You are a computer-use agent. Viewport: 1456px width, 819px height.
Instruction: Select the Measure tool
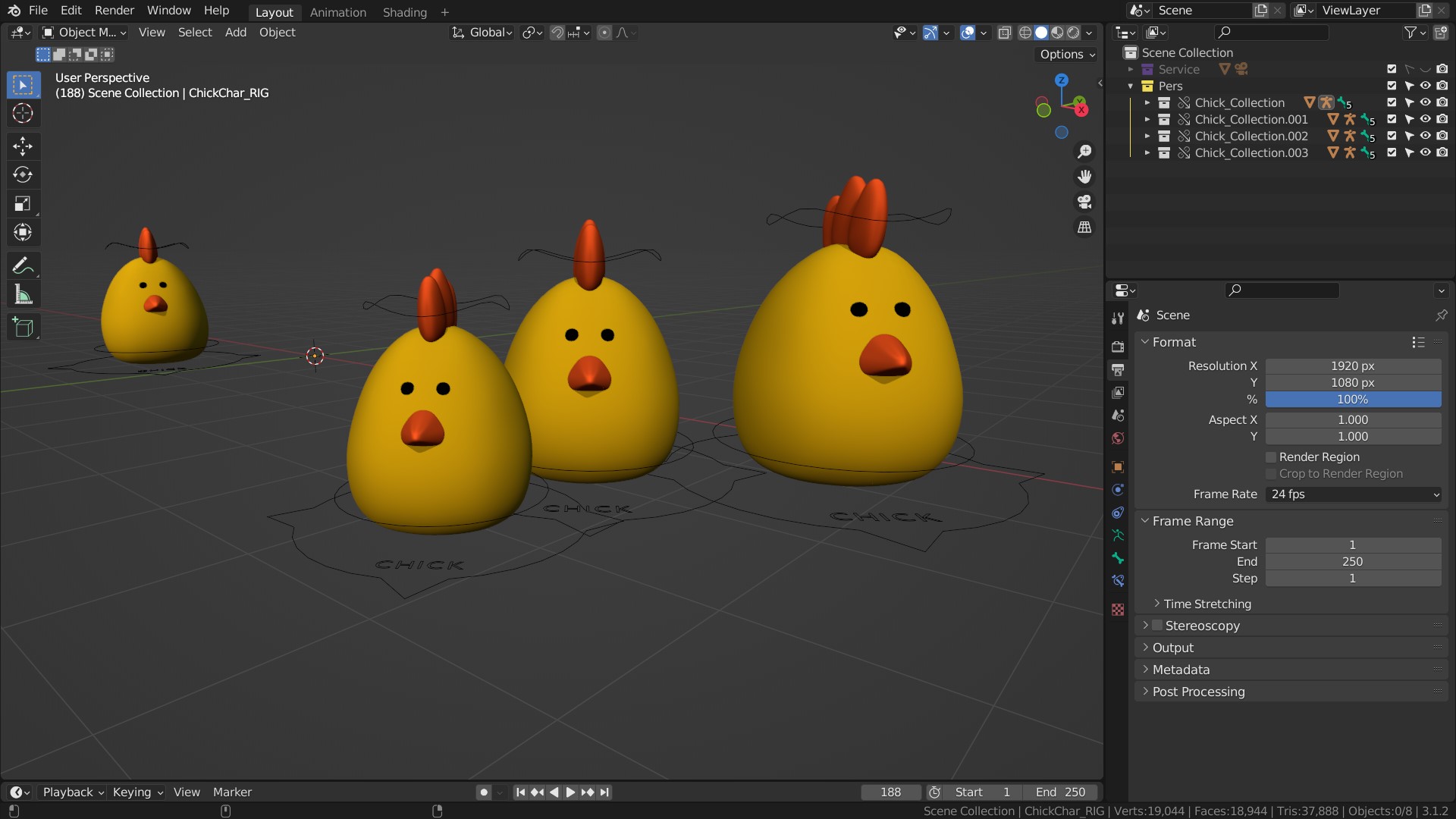tap(23, 293)
